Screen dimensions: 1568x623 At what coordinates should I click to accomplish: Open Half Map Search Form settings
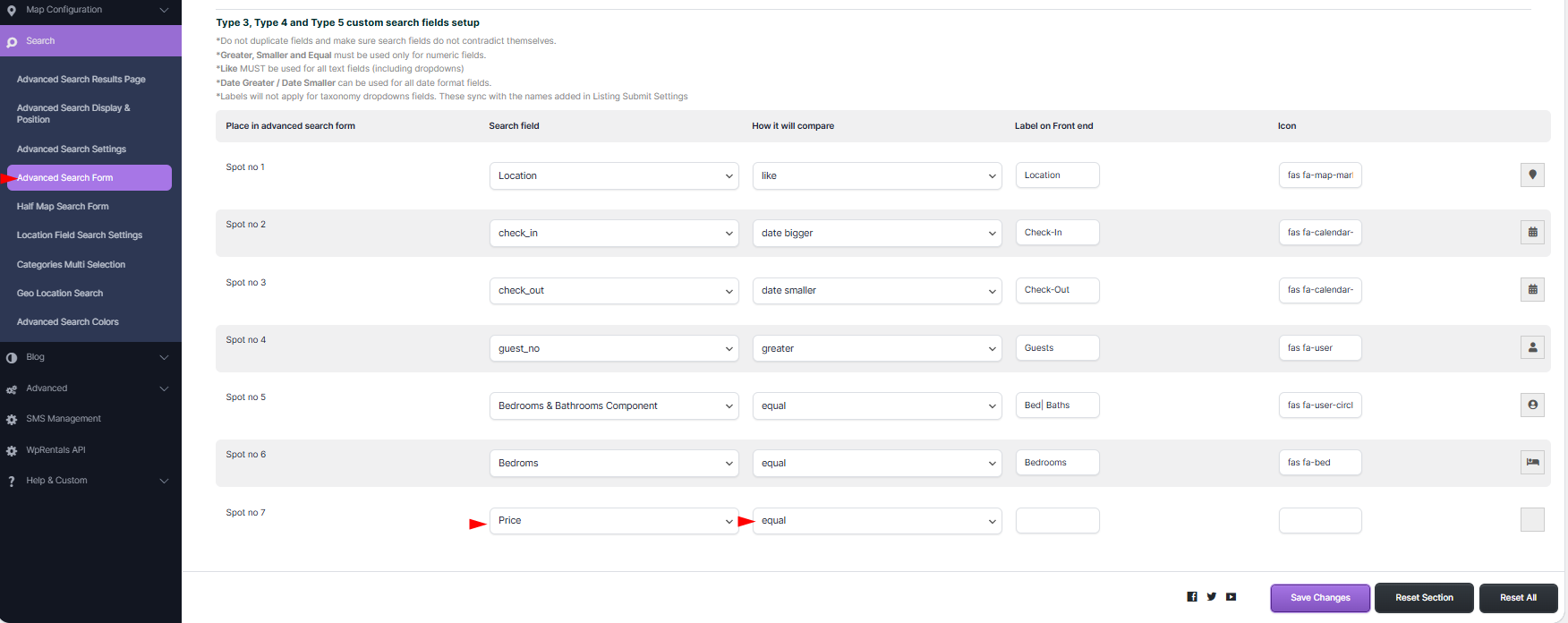coord(63,207)
